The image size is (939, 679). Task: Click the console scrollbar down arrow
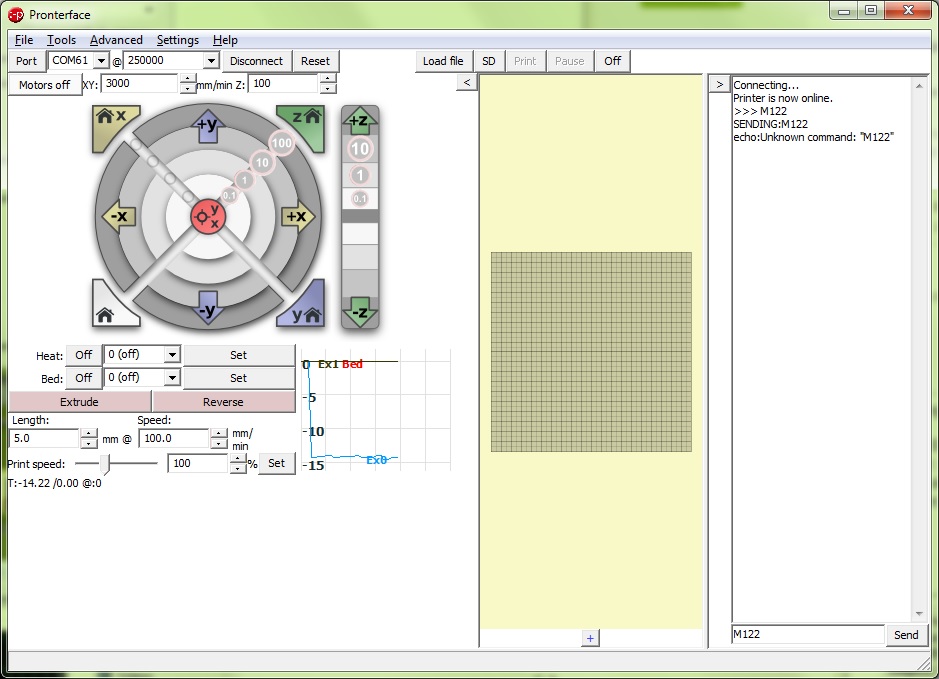pos(919,614)
